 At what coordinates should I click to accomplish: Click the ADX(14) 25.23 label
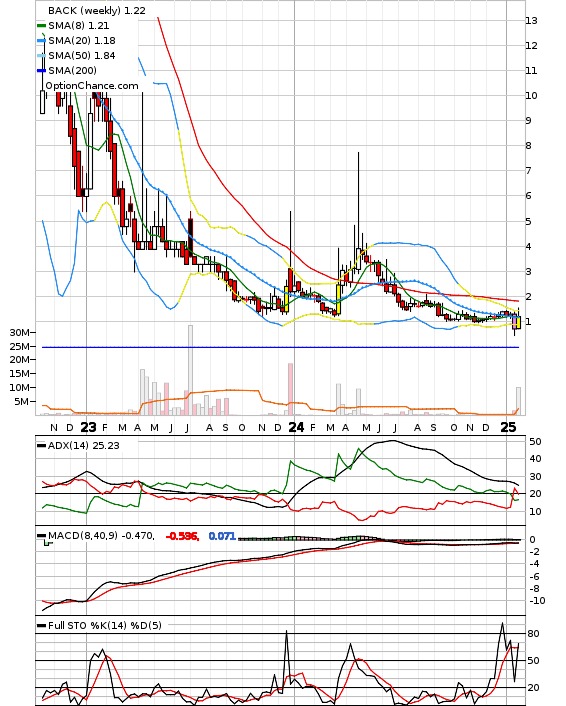(x=84, y=445)
